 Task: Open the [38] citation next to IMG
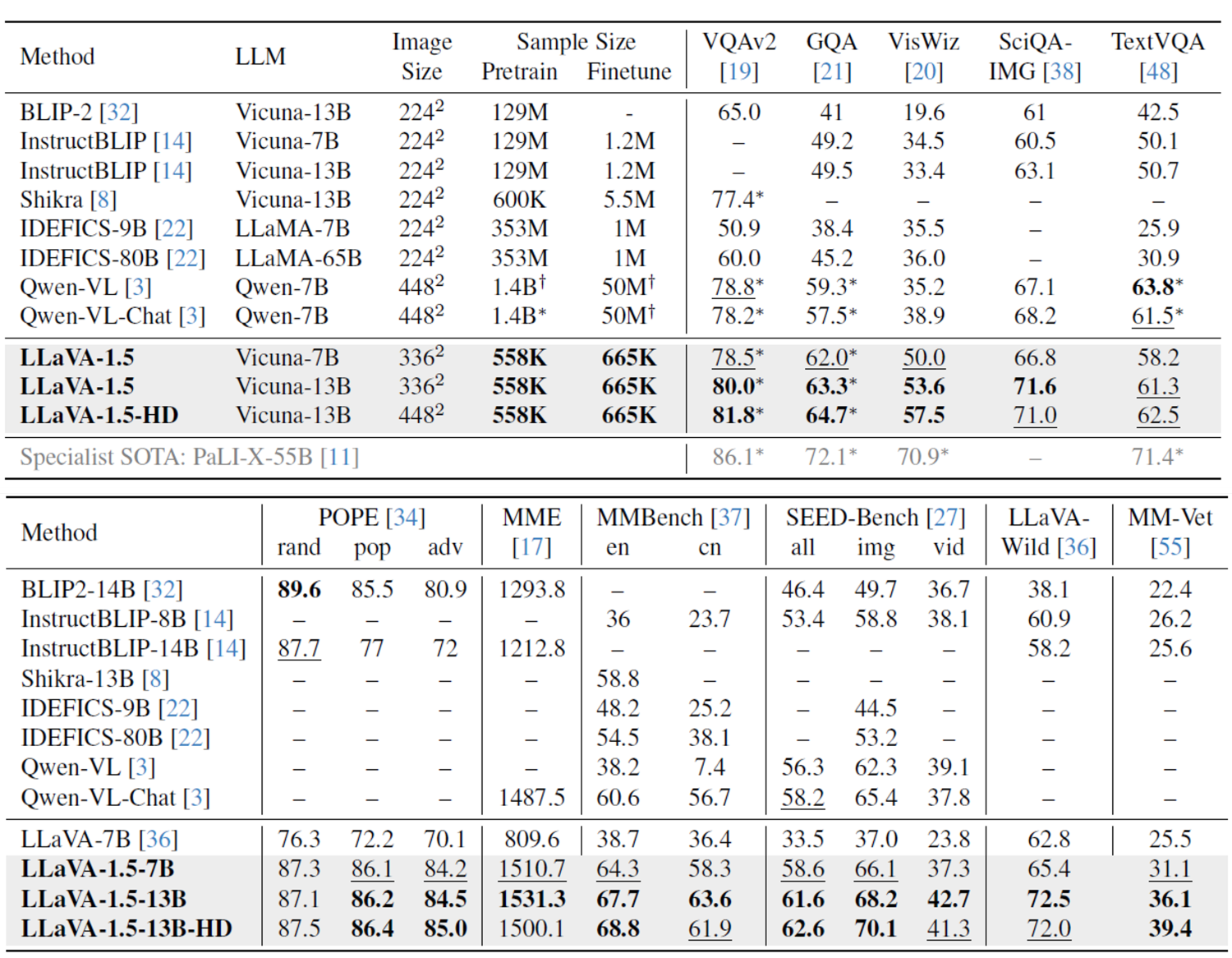1062,72
